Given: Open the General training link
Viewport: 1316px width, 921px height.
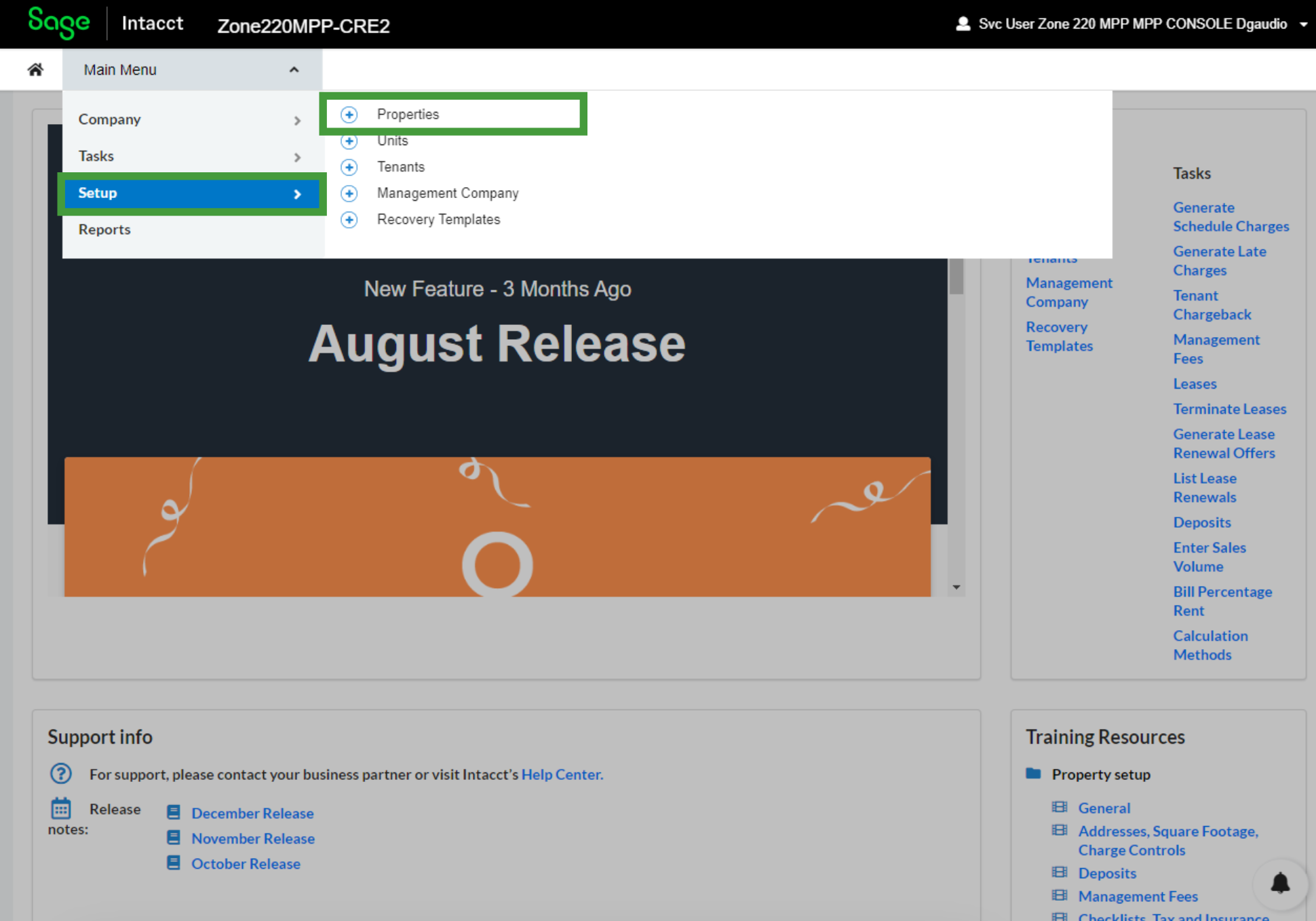Looking at the screenshot, I should 1104,808.
